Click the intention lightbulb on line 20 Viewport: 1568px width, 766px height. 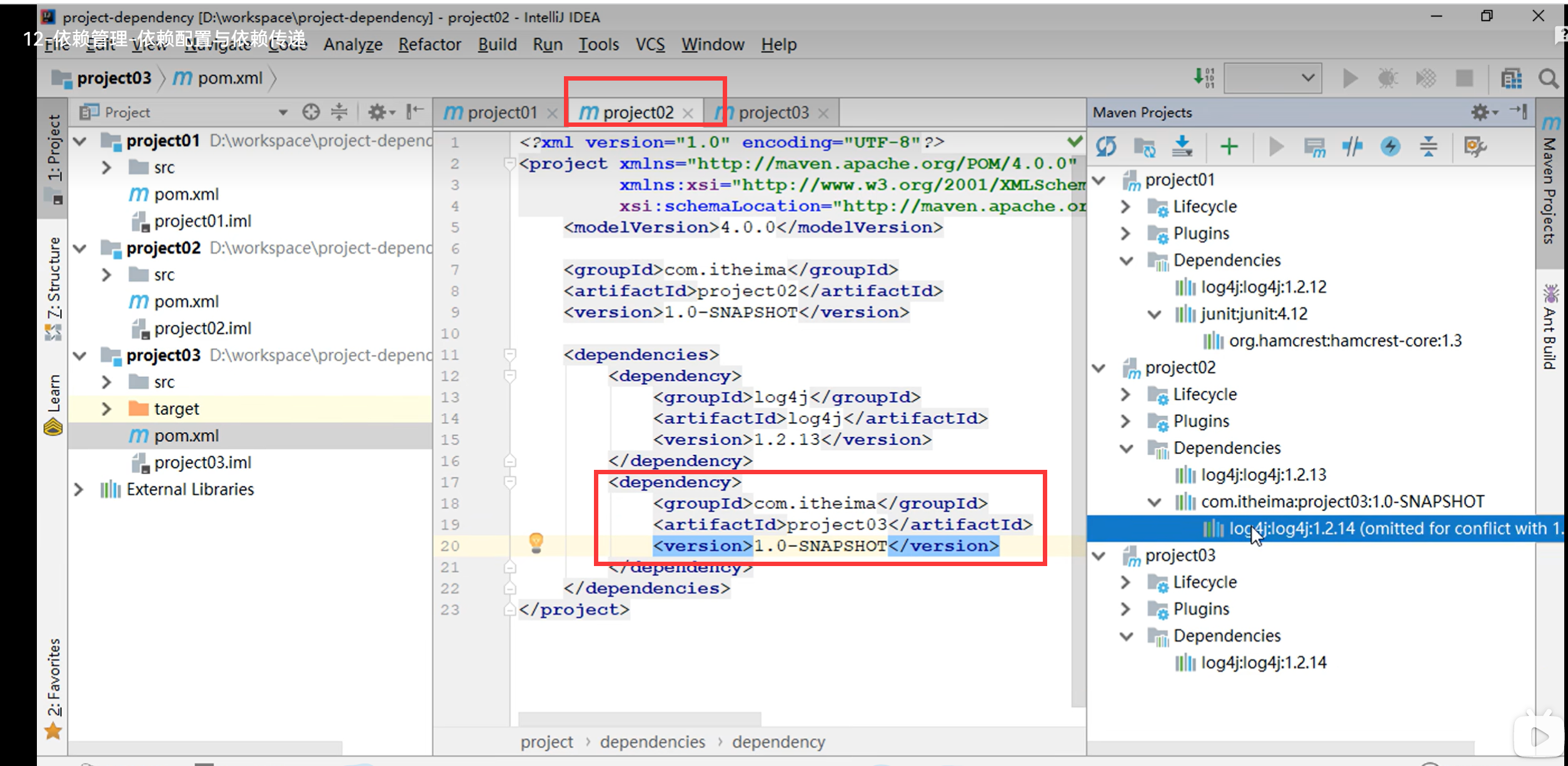536,542
